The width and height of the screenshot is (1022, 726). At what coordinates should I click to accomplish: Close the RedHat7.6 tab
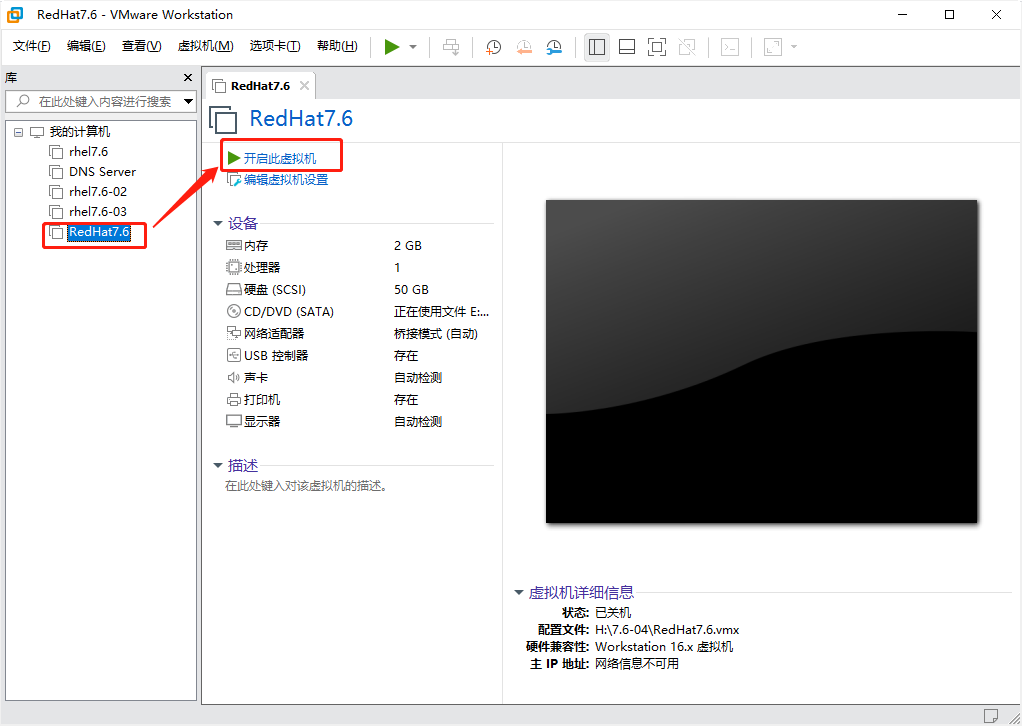[x=304, y=85]
